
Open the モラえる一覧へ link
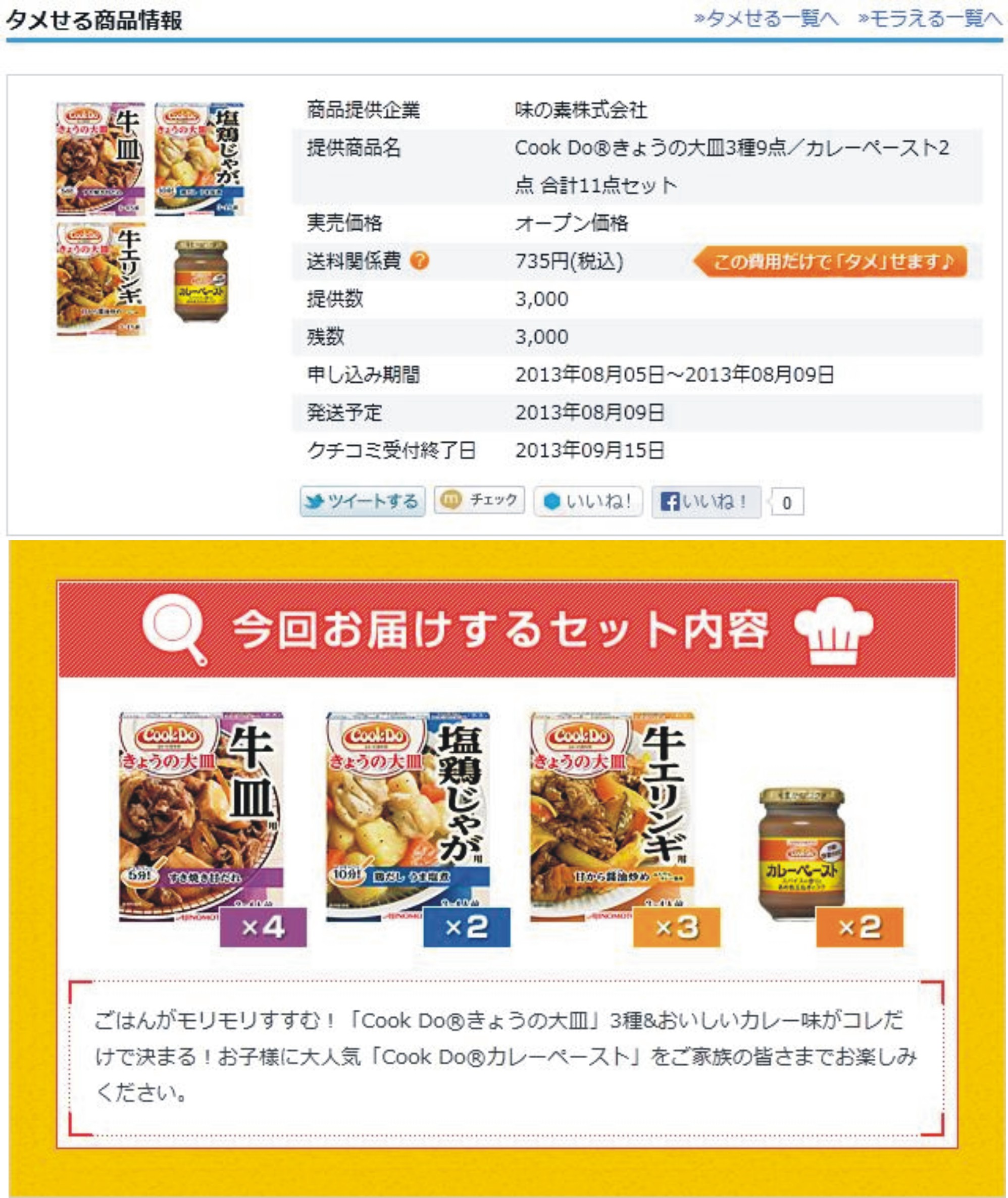click(930, 19)
